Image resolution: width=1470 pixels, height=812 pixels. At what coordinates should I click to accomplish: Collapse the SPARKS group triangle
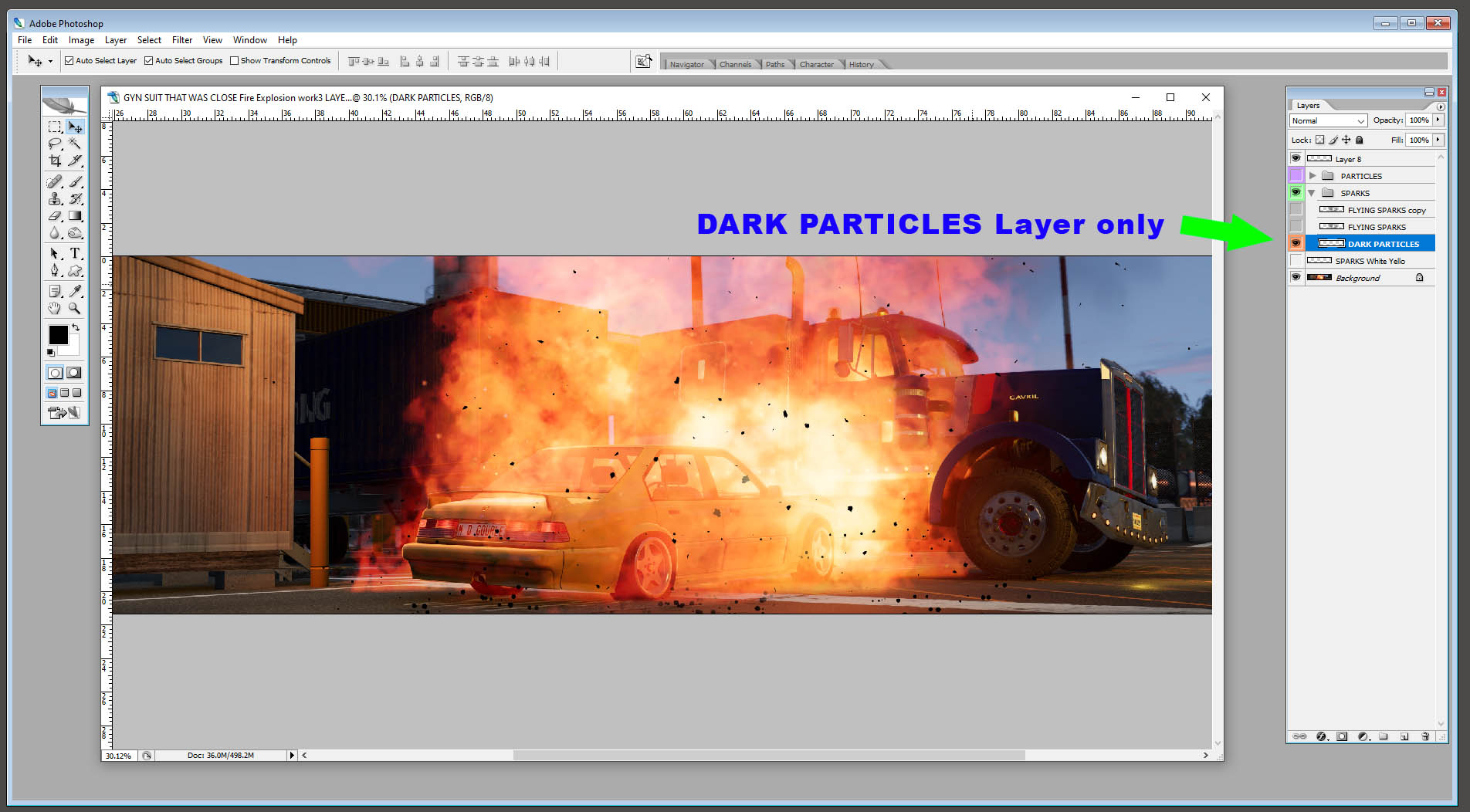click(x=1312, y=193)
